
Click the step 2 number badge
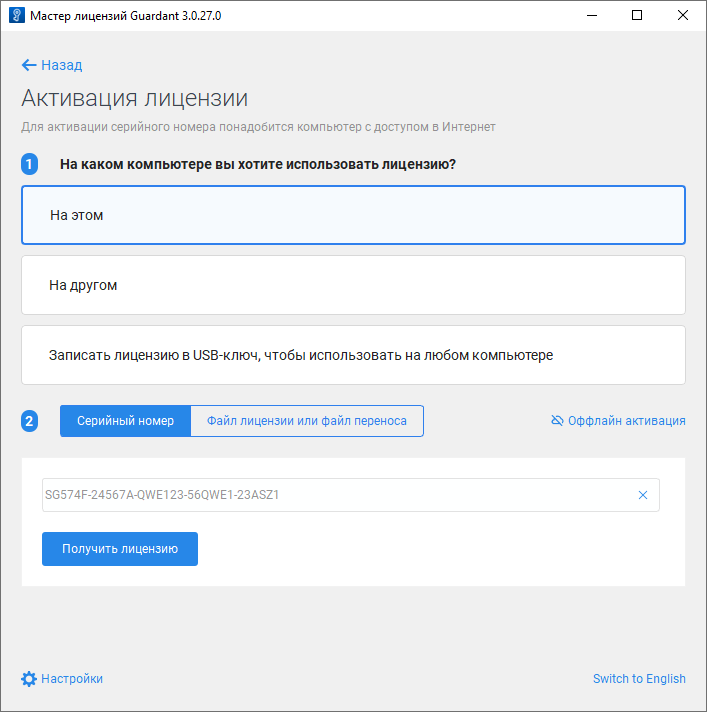pos(29,421)
